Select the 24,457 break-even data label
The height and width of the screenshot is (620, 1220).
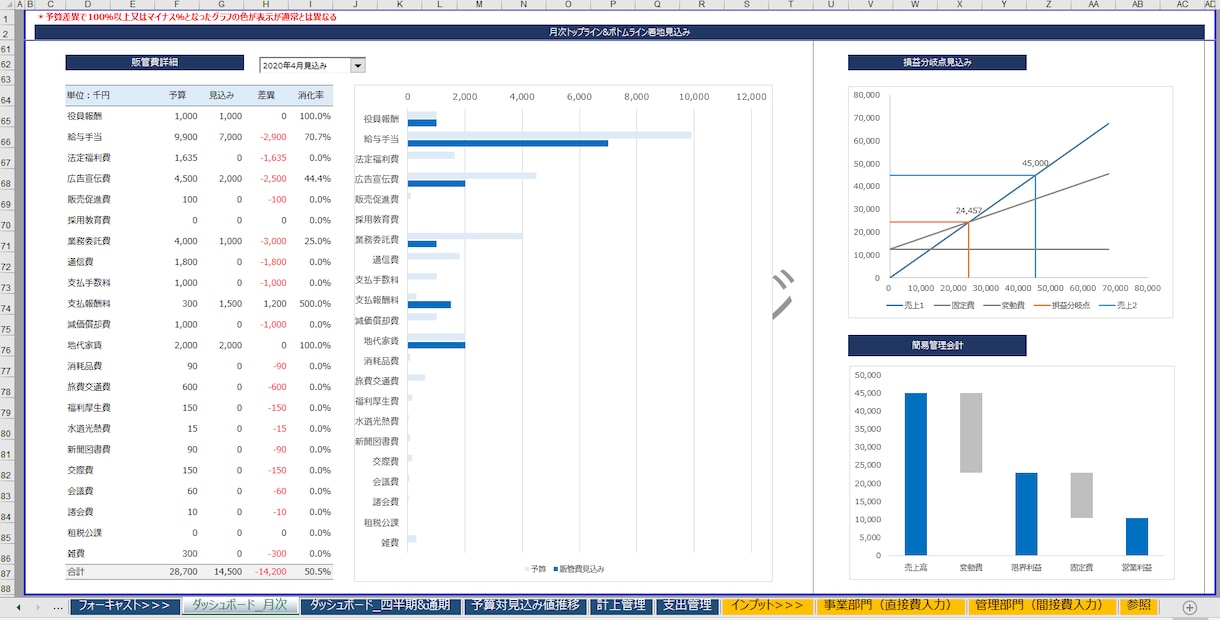tap(969, 211)
